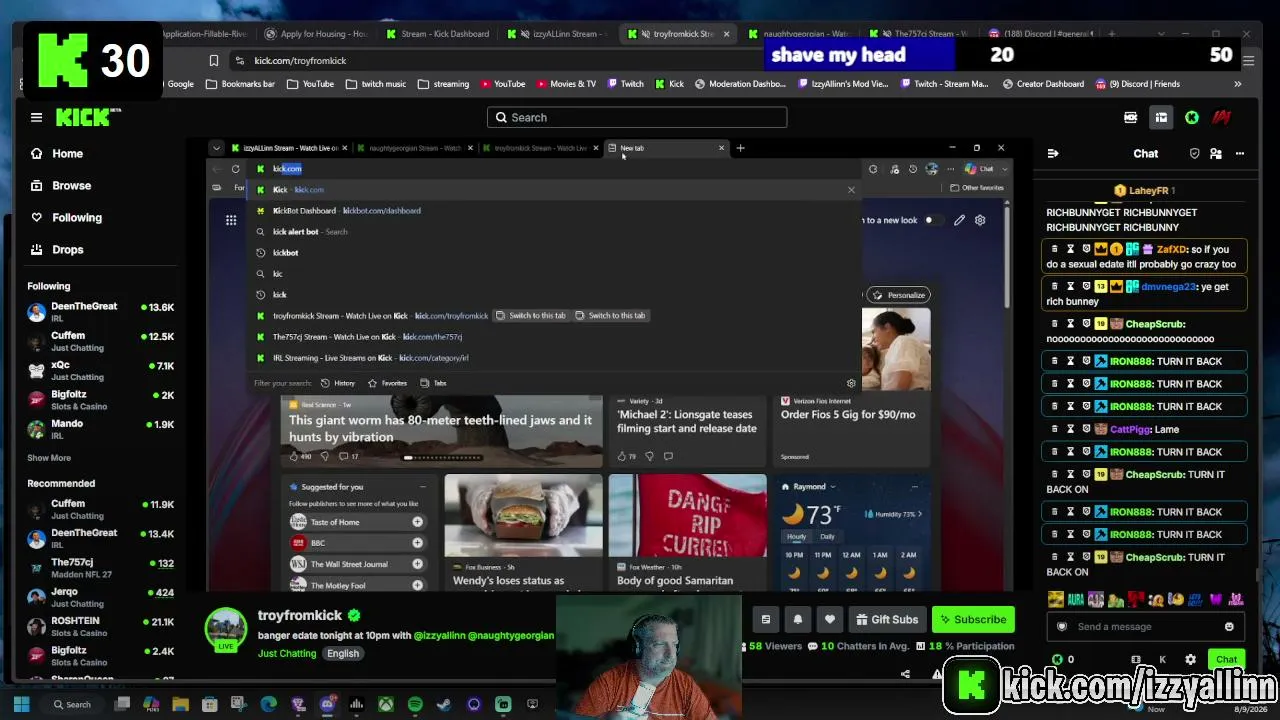
Task: Filter suggestions by Favorites
Action: [x=387, y=383]
